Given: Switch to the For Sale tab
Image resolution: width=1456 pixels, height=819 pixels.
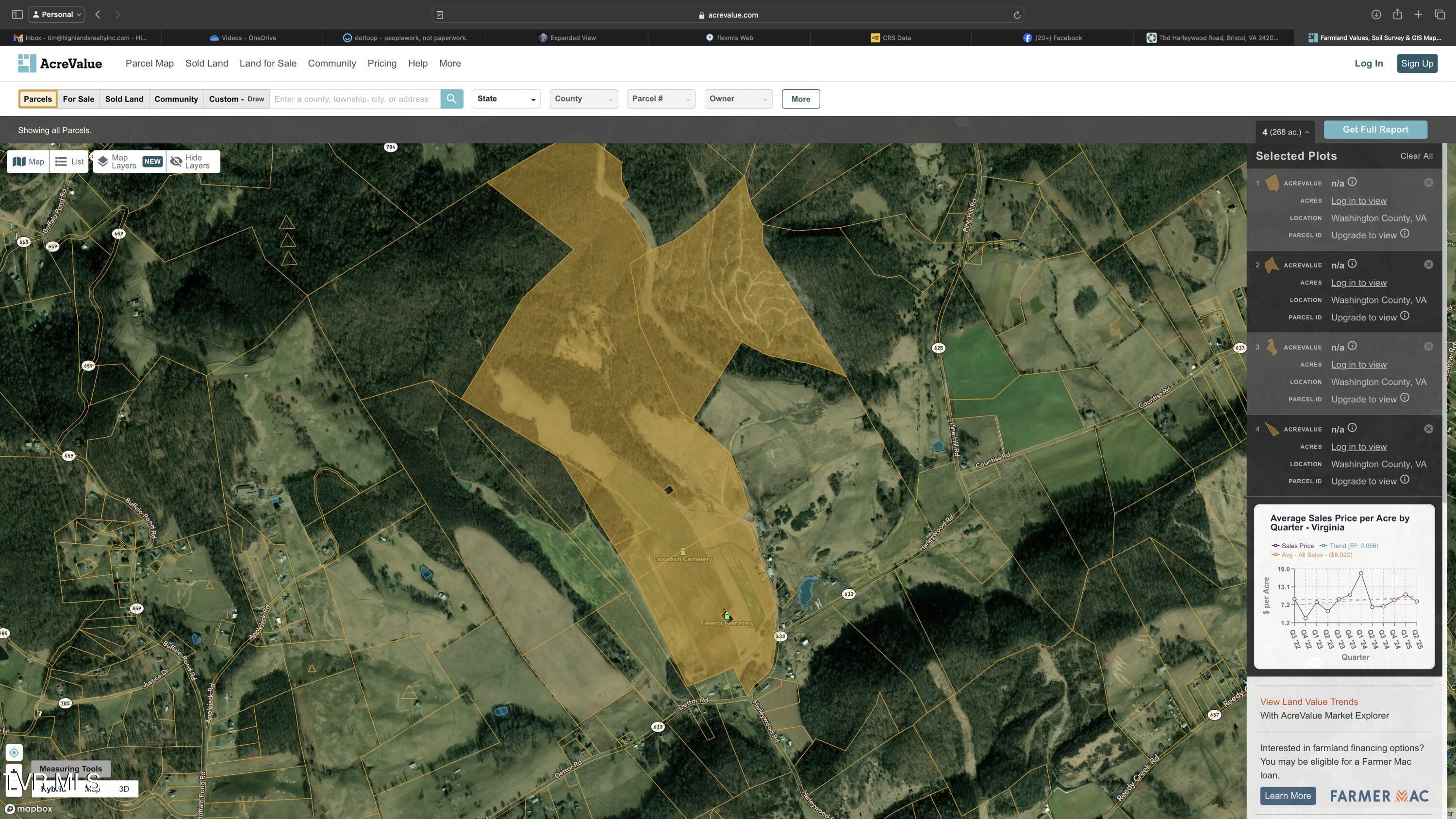Looking at the screenshot, I should [x=78, y=99].
